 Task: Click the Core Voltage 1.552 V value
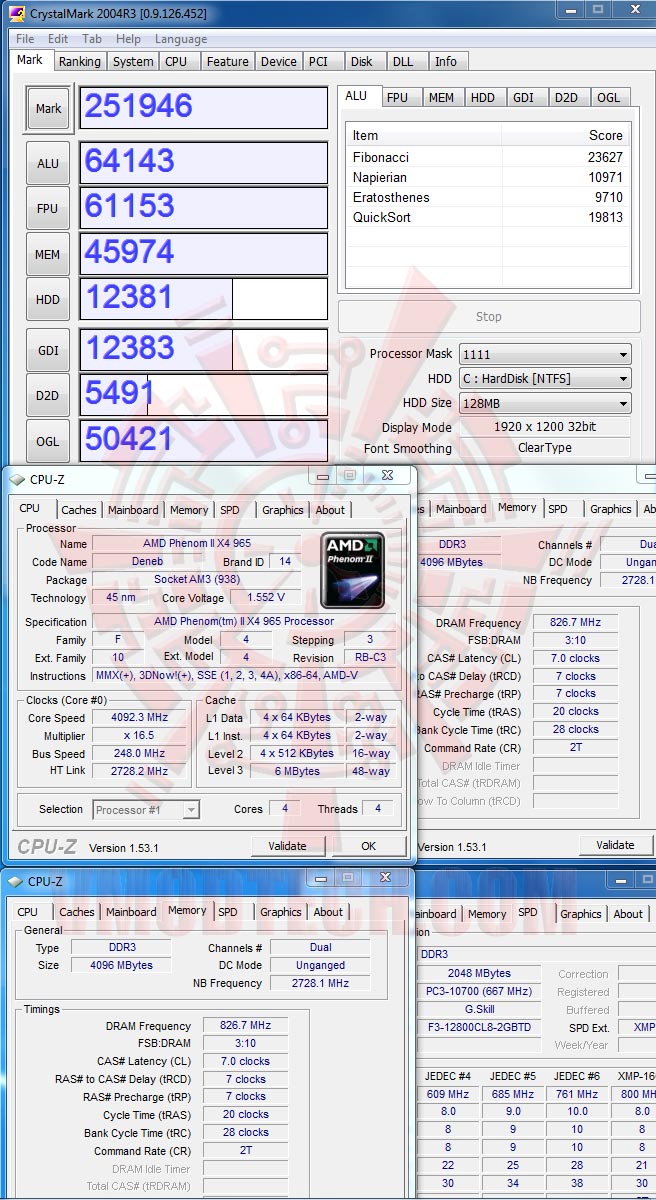pos(266,598)
